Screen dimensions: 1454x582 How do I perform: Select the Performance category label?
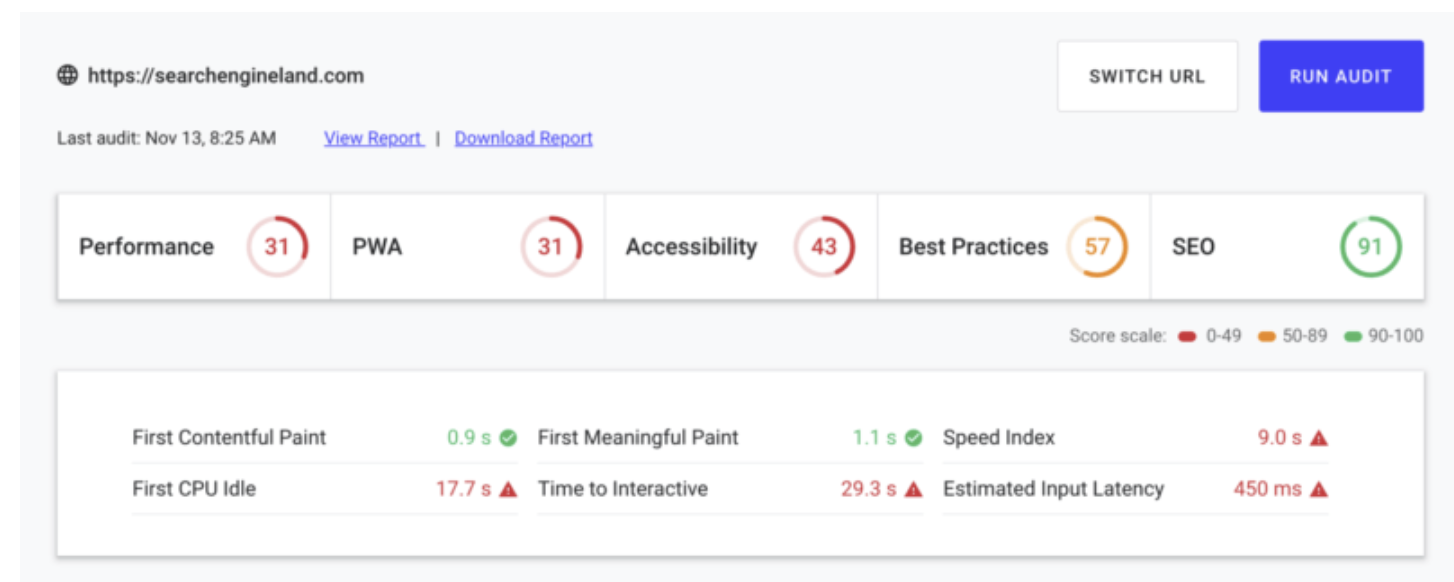[147, 247]
